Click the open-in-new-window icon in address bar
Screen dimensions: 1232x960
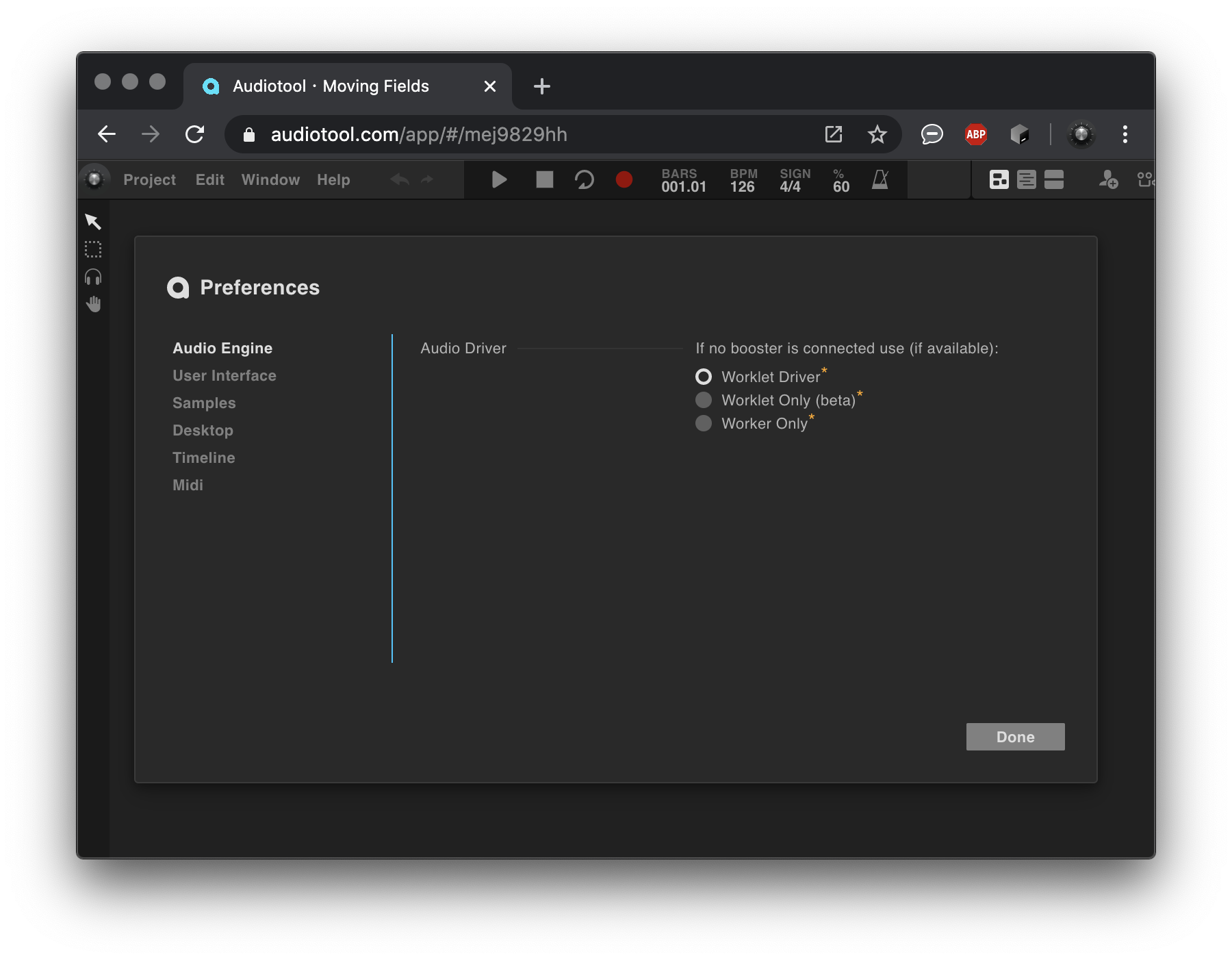[x=834, y=134]
